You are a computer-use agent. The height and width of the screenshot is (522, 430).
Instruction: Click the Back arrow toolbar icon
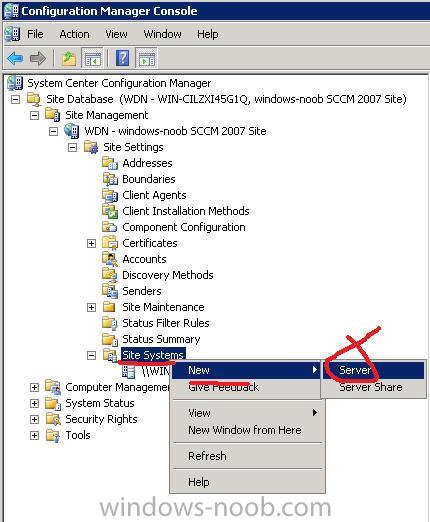[x=15, y=58]
